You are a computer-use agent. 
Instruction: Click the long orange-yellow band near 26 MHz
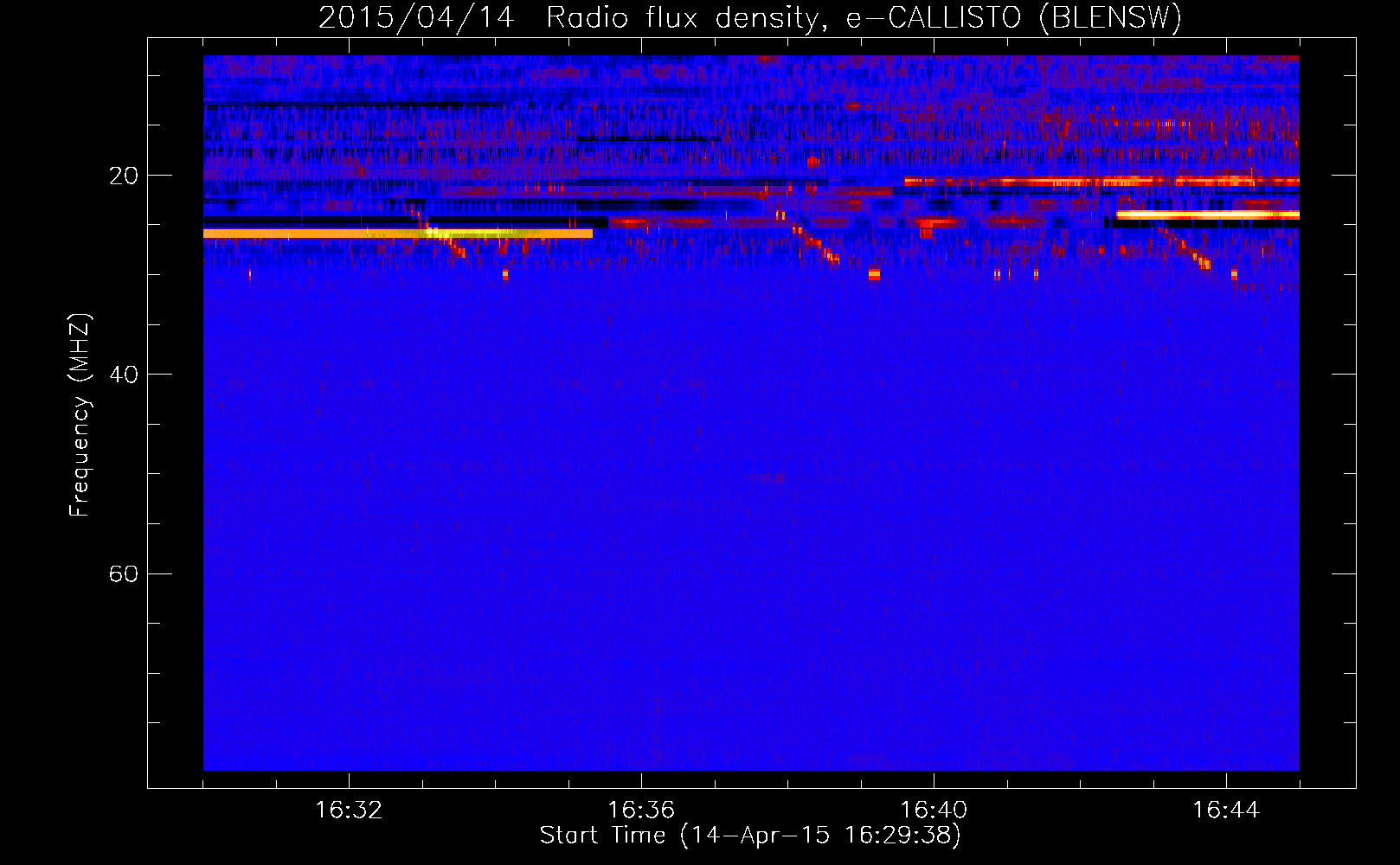398,234
